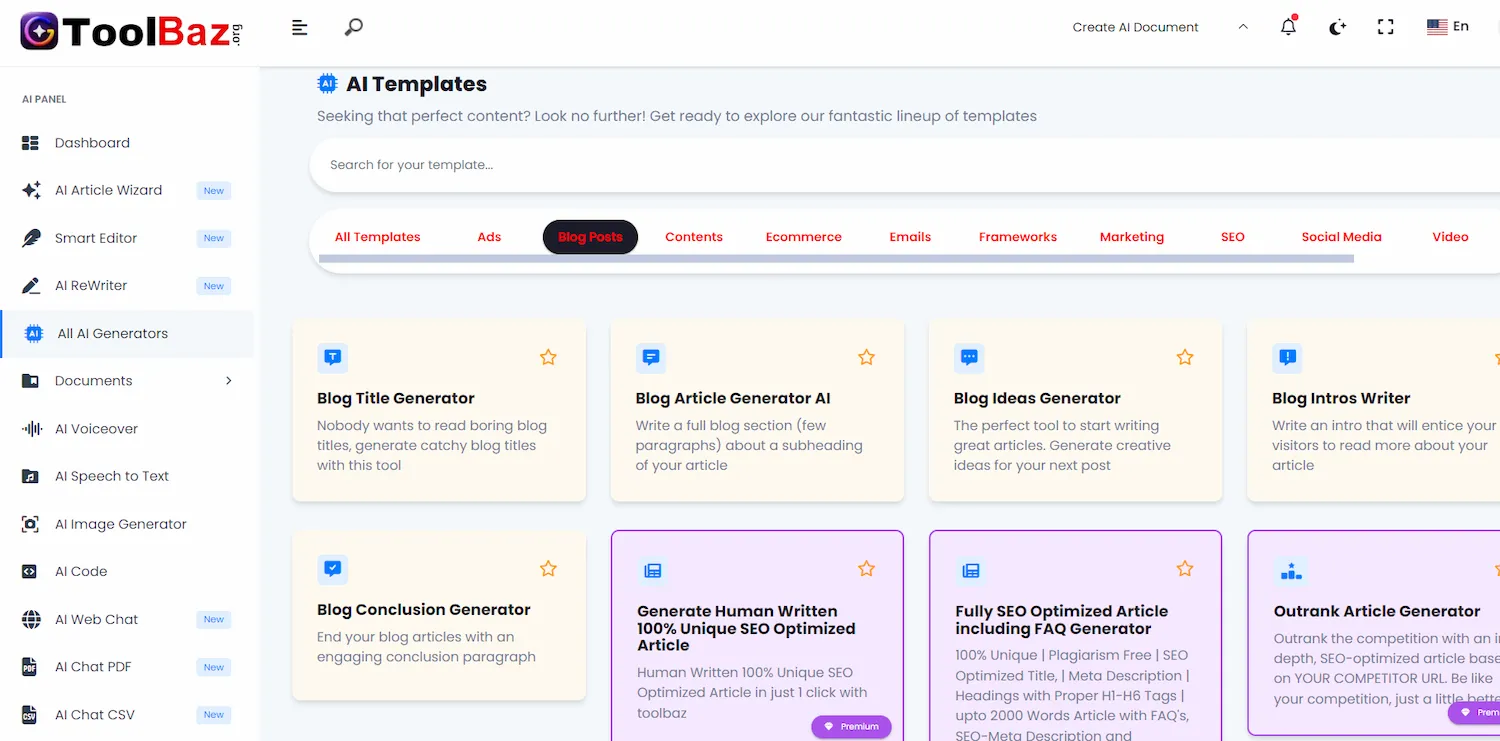Focus the template search field

click(904, 165)
